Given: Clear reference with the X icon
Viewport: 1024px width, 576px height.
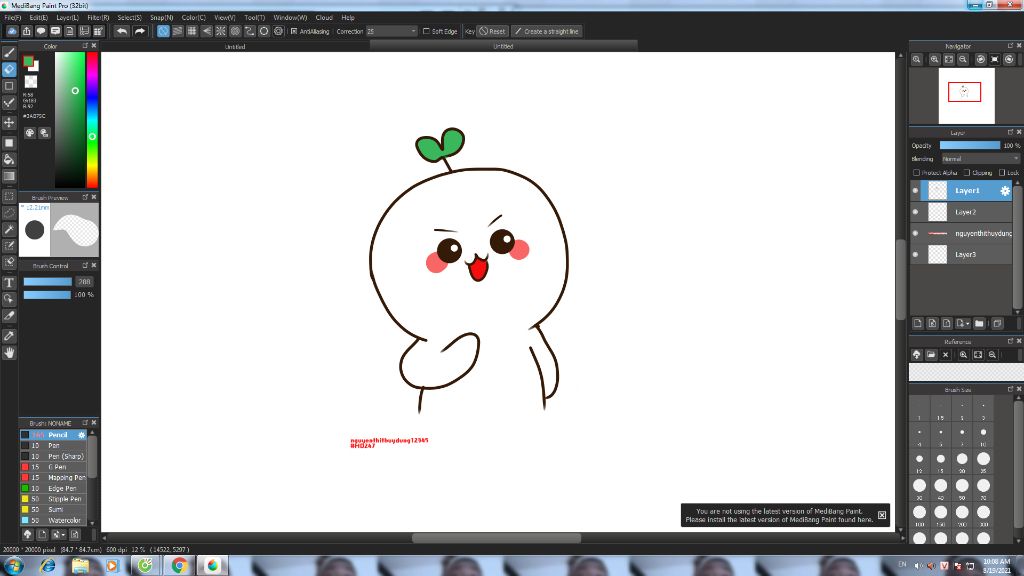Looking at the screenshot, I should [x=945, y=355].
